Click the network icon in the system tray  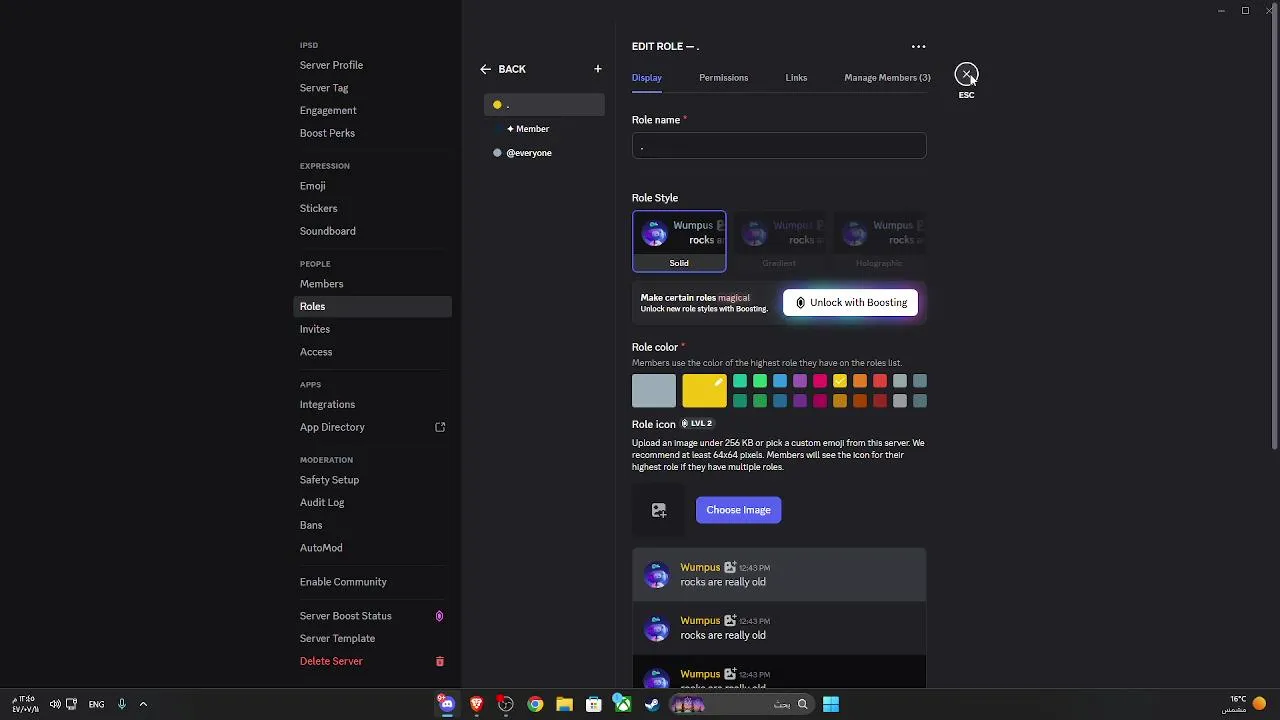click(71, 704)
